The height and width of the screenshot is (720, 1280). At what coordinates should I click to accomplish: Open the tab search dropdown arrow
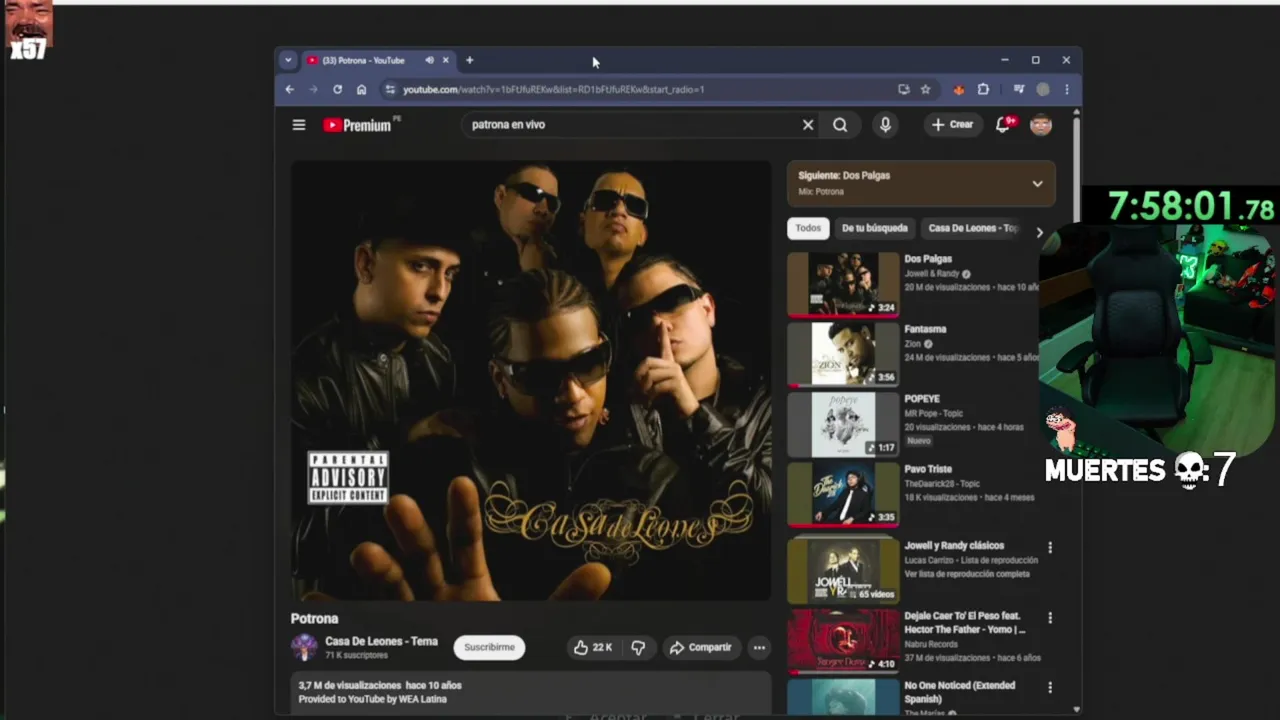pos(288,61)
